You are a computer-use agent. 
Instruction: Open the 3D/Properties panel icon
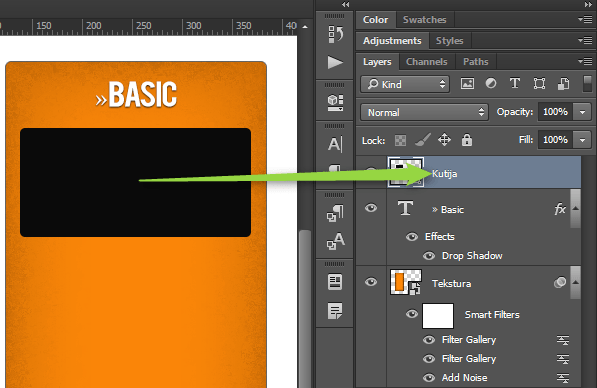[335, 102]
